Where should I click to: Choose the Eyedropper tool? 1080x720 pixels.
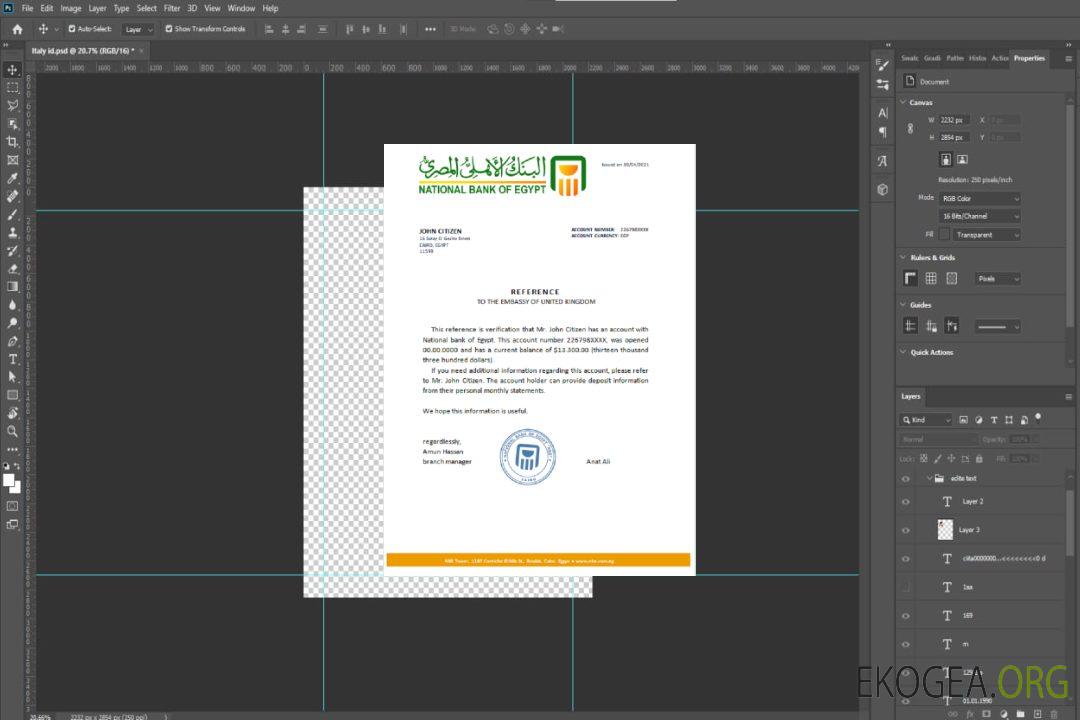pos(13,178)
